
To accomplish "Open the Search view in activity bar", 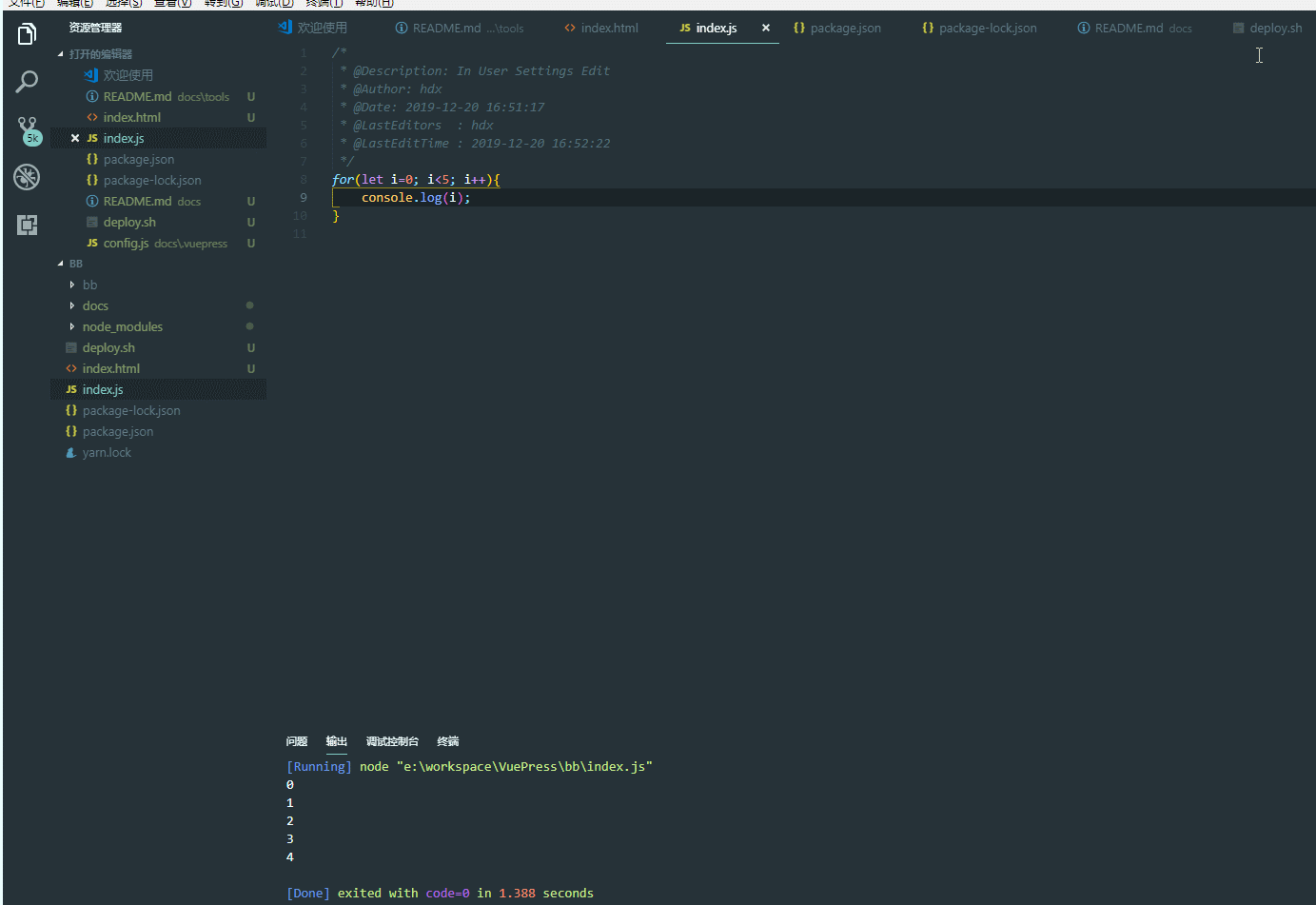I will (27, 82).
